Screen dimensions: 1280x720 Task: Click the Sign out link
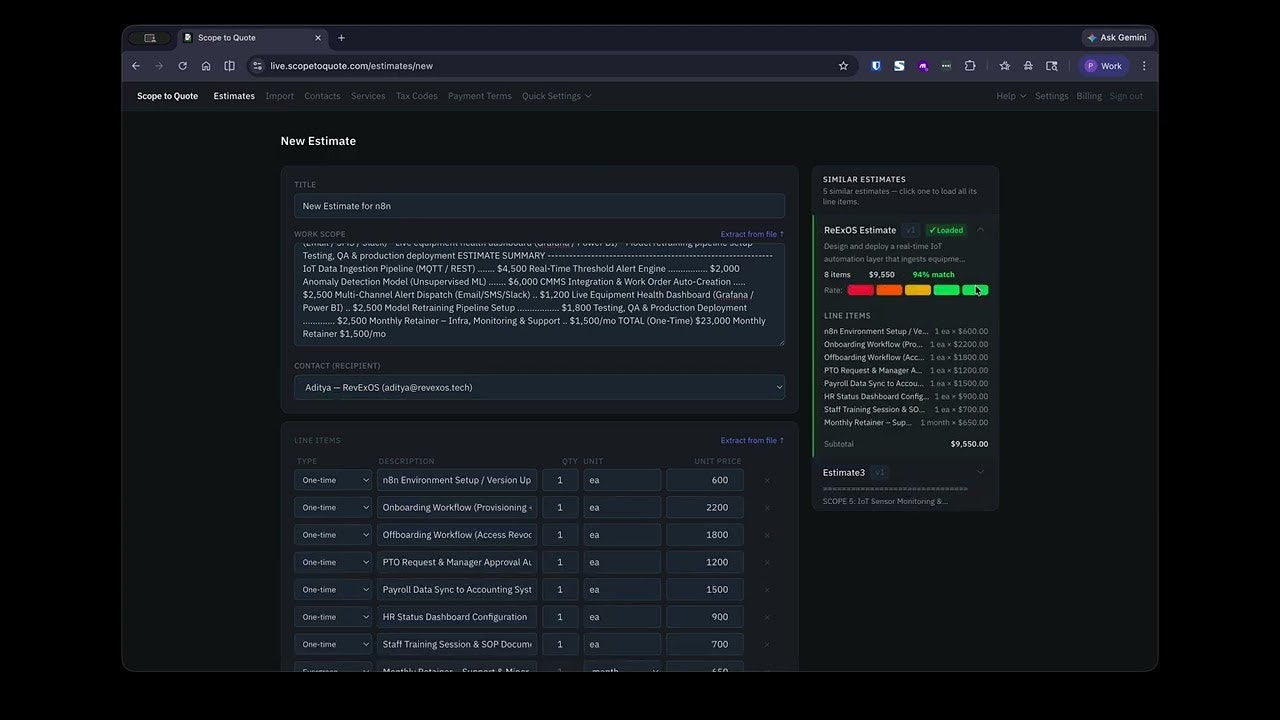click(x=1126, y=96)
